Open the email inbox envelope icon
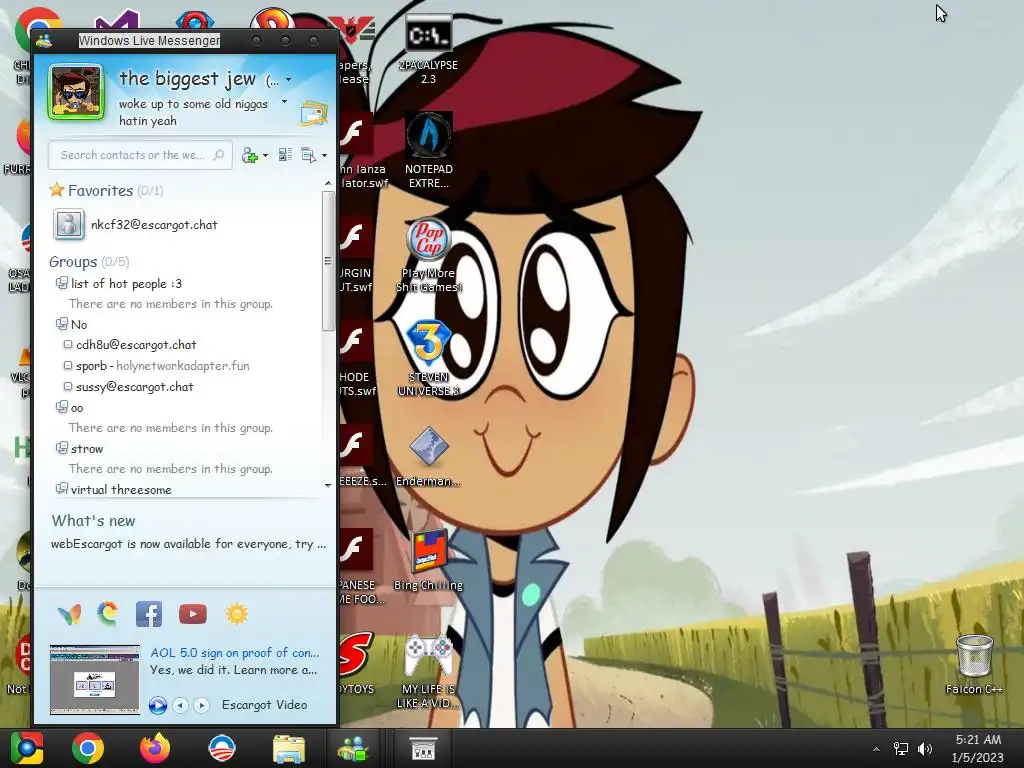1024x768 pixels. (314, 113)
